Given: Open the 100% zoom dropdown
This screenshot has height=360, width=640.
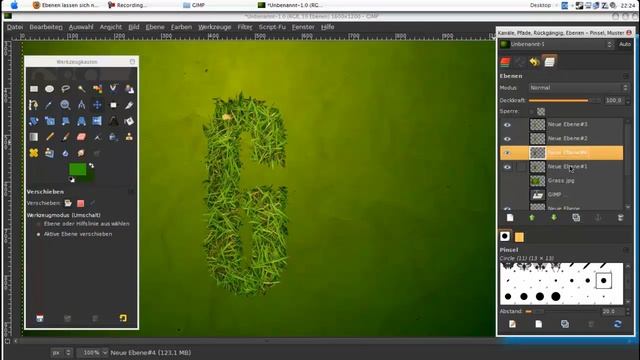Looking at the screenshot, I should (x=93, y=352).
